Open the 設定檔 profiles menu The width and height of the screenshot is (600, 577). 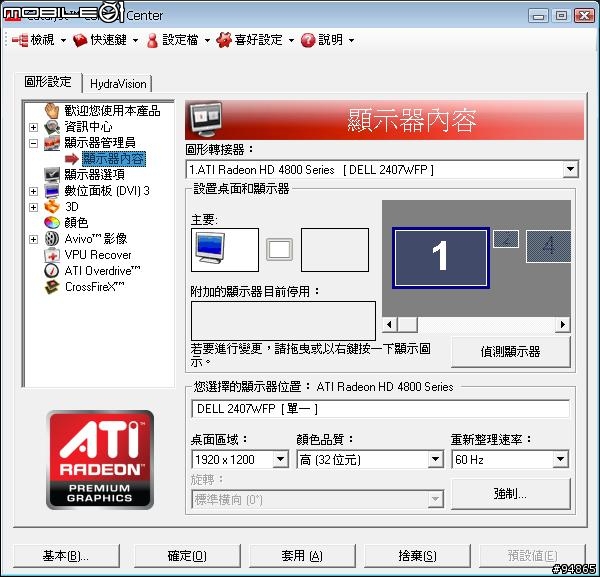[x=178, y=40]
